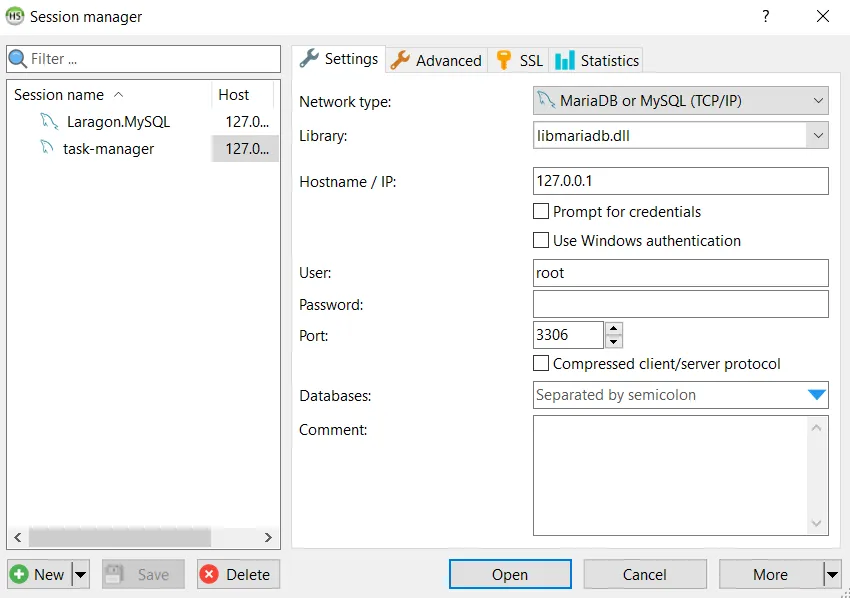Click the Comment text area
The height and width of the screenshot is (598, 850).
pos(671,475)
